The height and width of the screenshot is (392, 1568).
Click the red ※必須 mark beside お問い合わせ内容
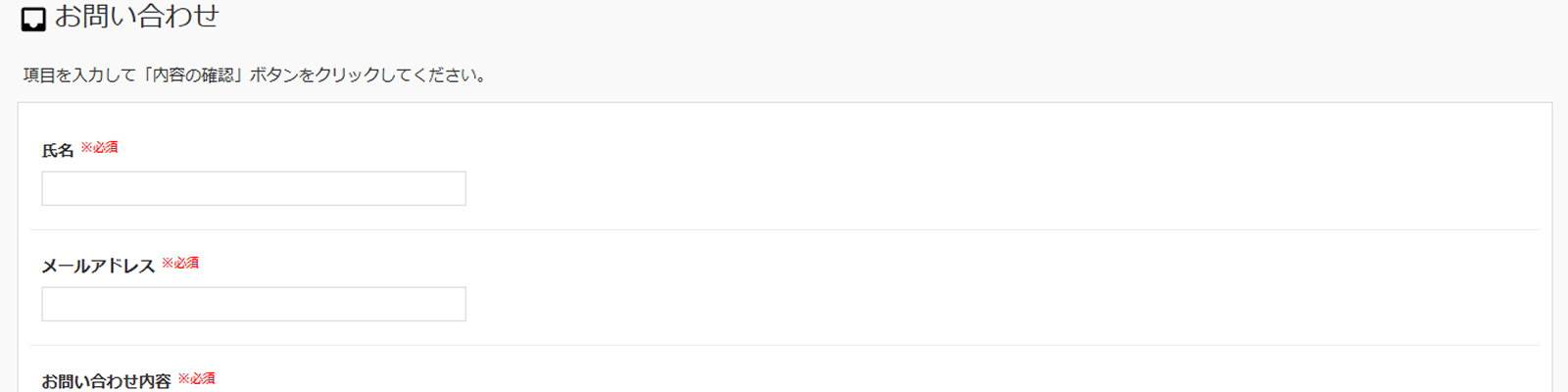(196, 378)
